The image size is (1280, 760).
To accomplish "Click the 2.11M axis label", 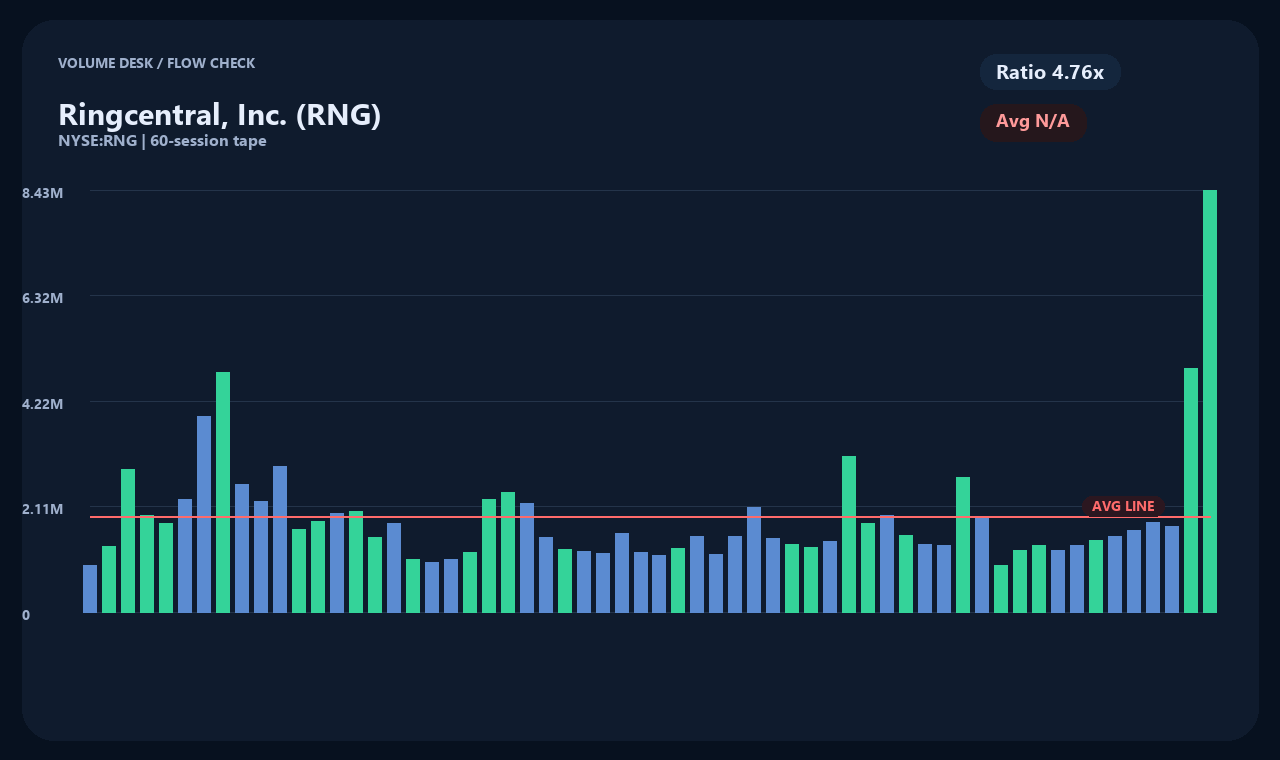I will (43, 509).
